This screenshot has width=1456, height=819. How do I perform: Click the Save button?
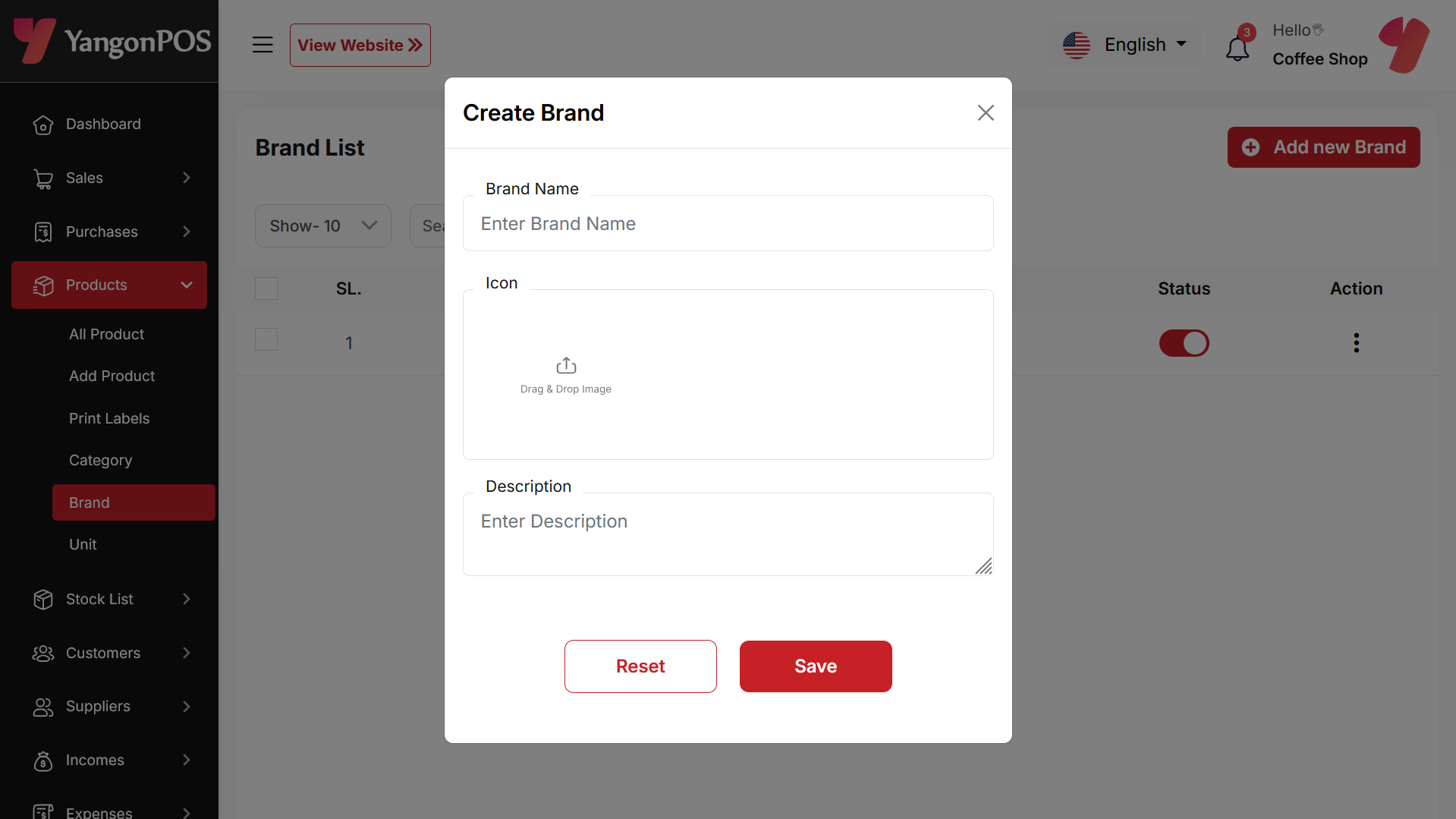(816, 666)
